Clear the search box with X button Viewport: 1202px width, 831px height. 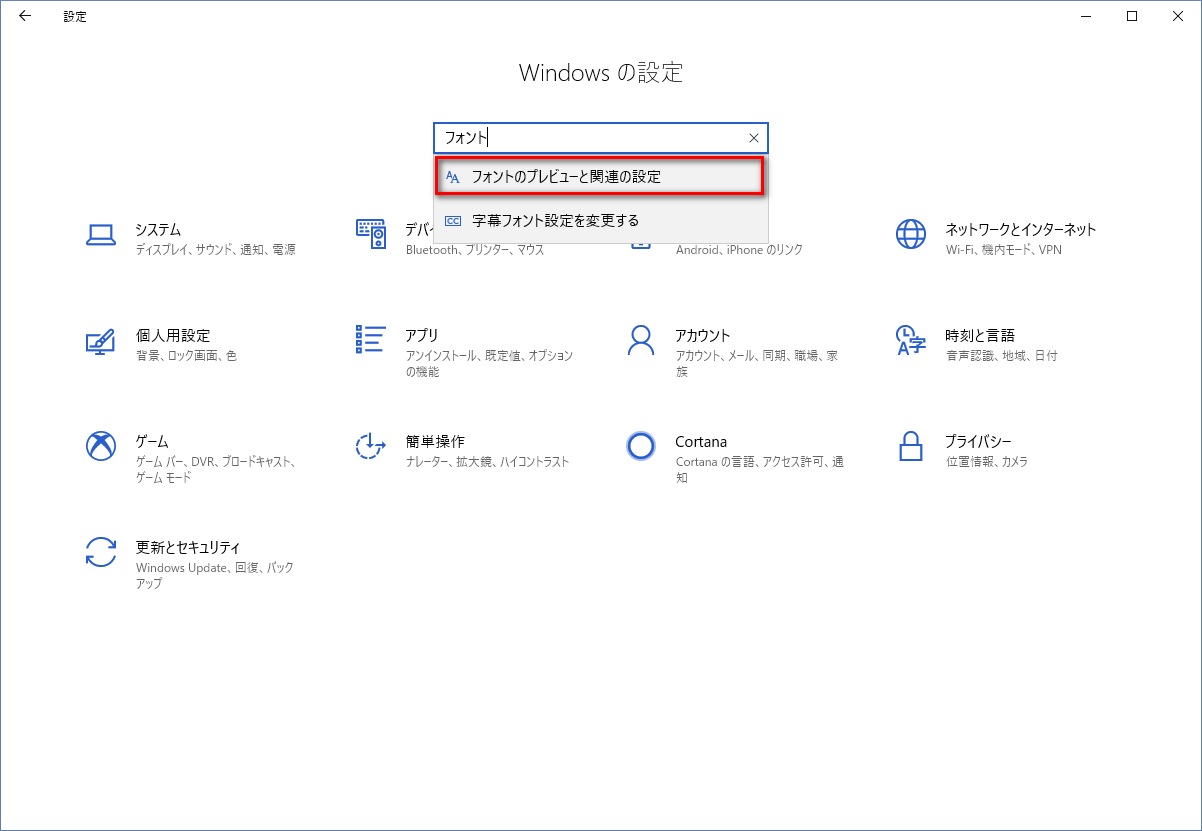click(x=754, y=138)
